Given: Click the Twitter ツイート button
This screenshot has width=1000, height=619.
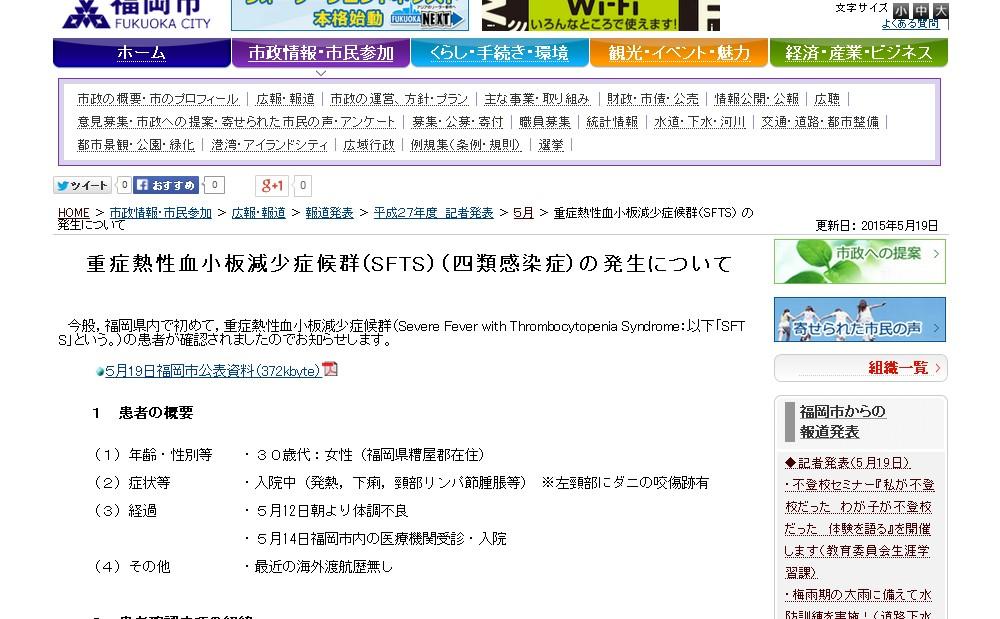Looking at the screenshot, I should pos(82,185).
